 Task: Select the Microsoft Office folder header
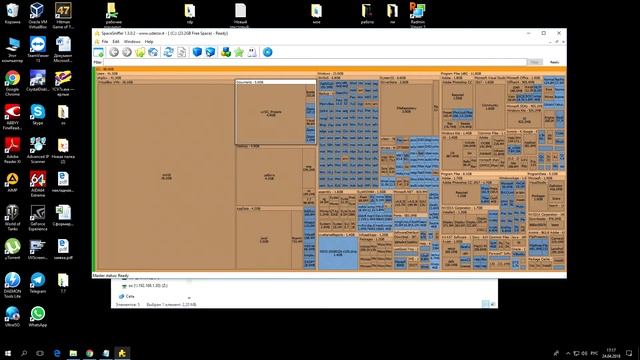tap(524, 78)
